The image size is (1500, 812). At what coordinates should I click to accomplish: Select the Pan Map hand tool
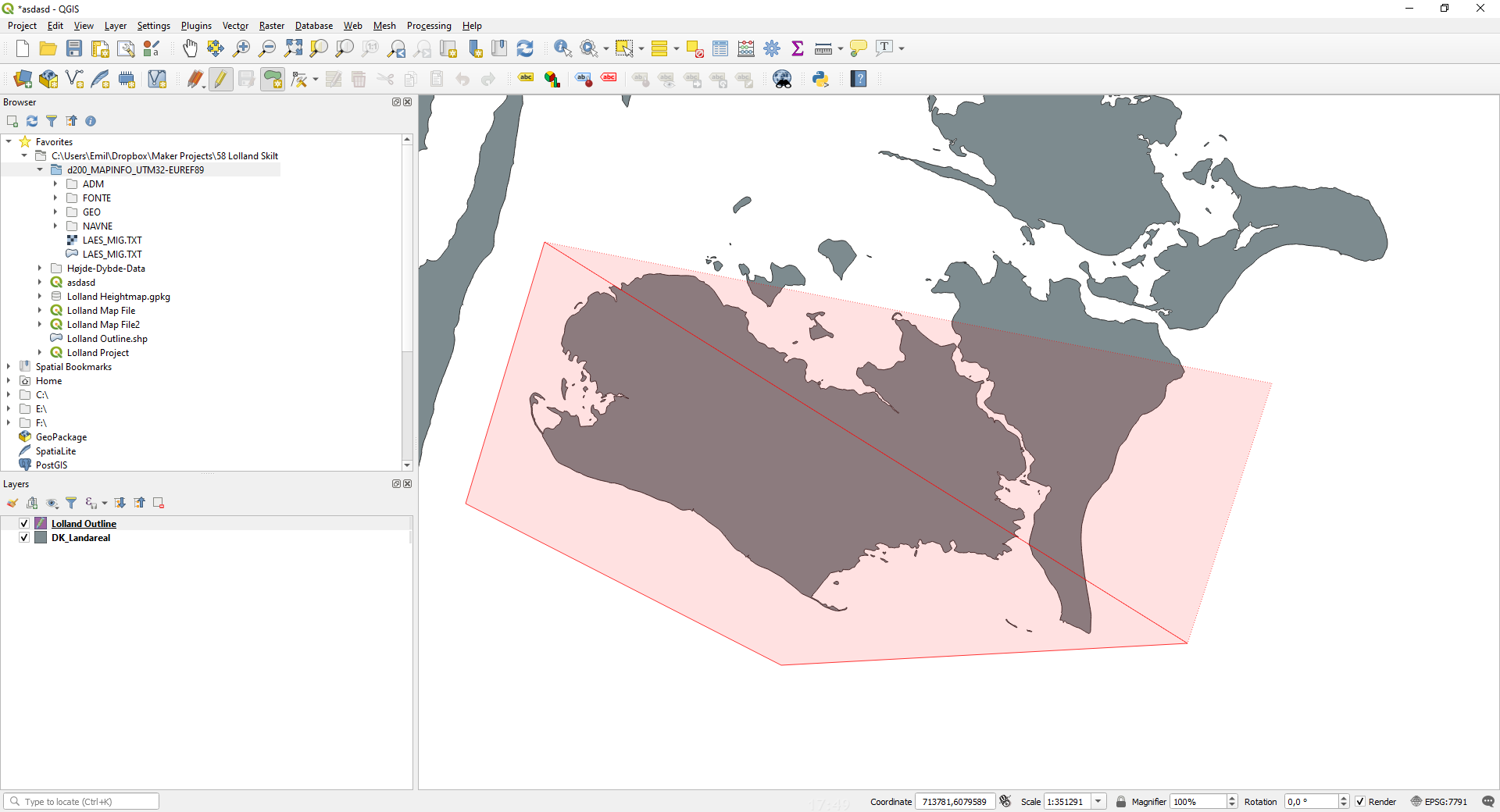click(x=190, y=48)
